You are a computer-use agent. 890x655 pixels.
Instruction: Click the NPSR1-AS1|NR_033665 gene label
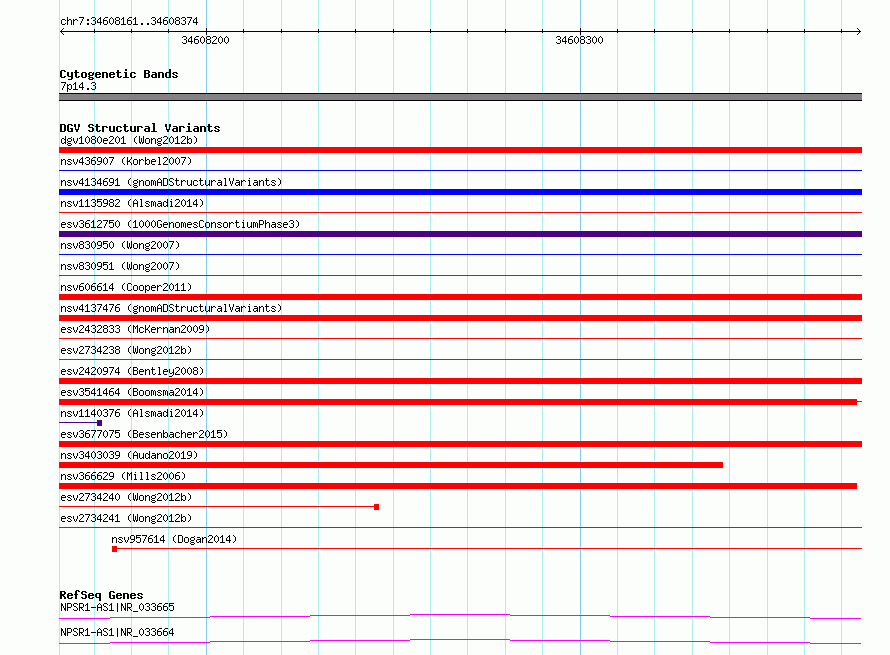(117, 607)
